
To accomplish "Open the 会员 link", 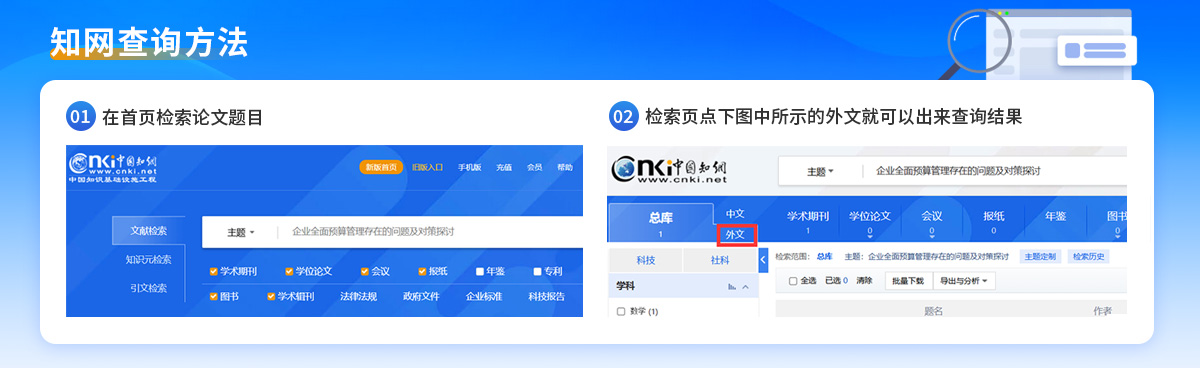I will pos(535,167).
